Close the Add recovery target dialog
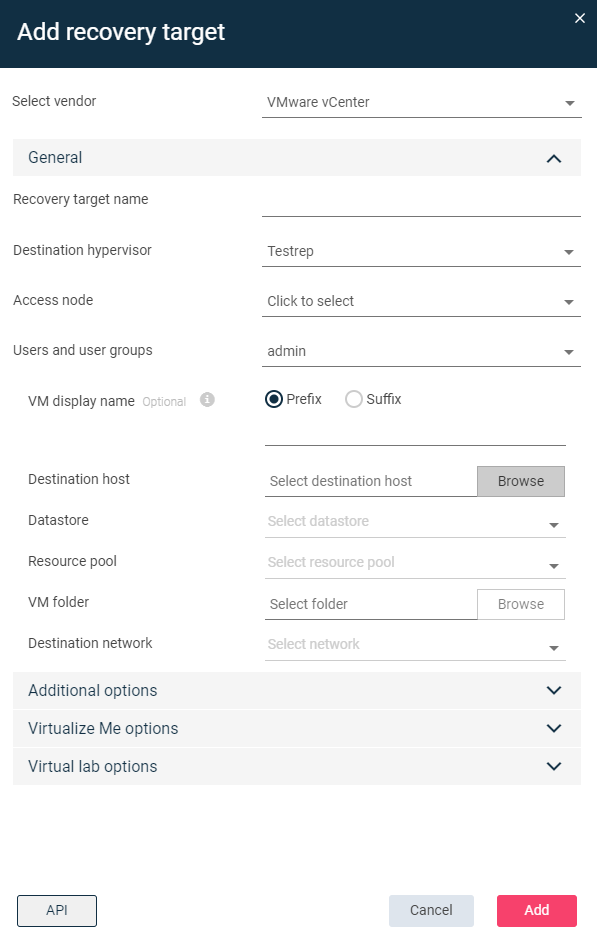 580,18
